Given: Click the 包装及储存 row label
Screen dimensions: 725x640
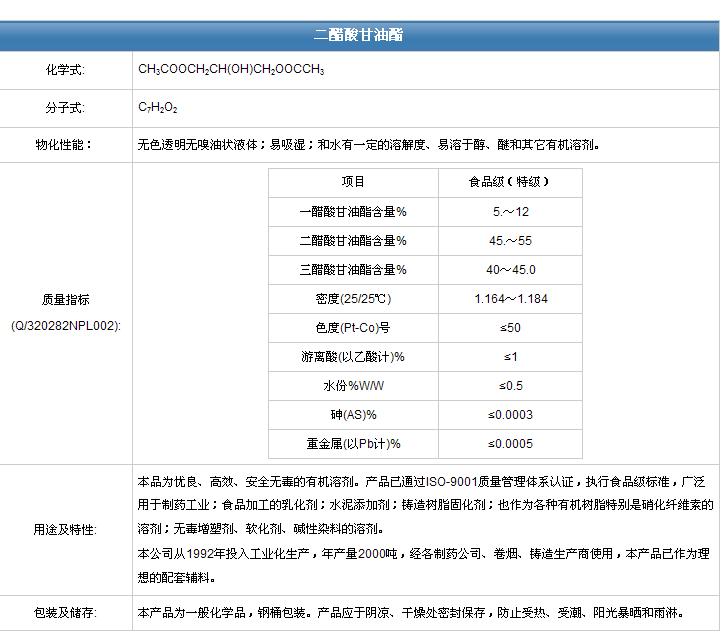Looking at the screenshot, I should 65,613.
